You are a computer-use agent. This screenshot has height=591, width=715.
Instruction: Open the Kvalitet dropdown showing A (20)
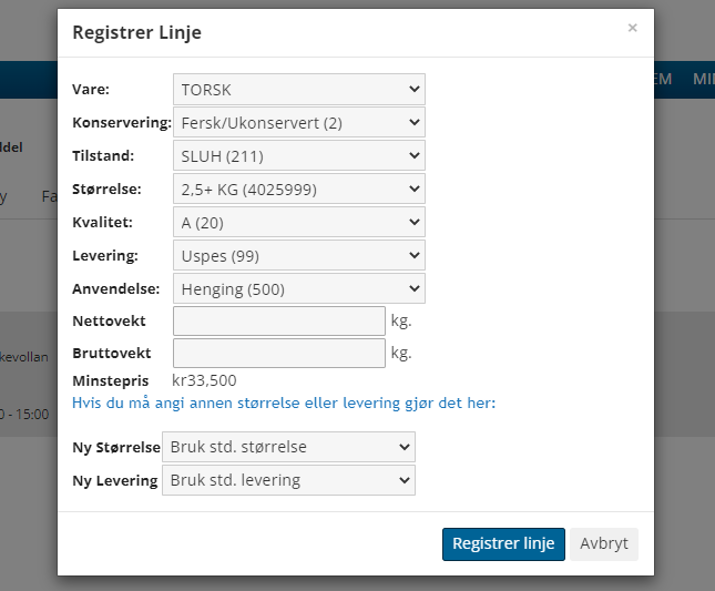299,223
